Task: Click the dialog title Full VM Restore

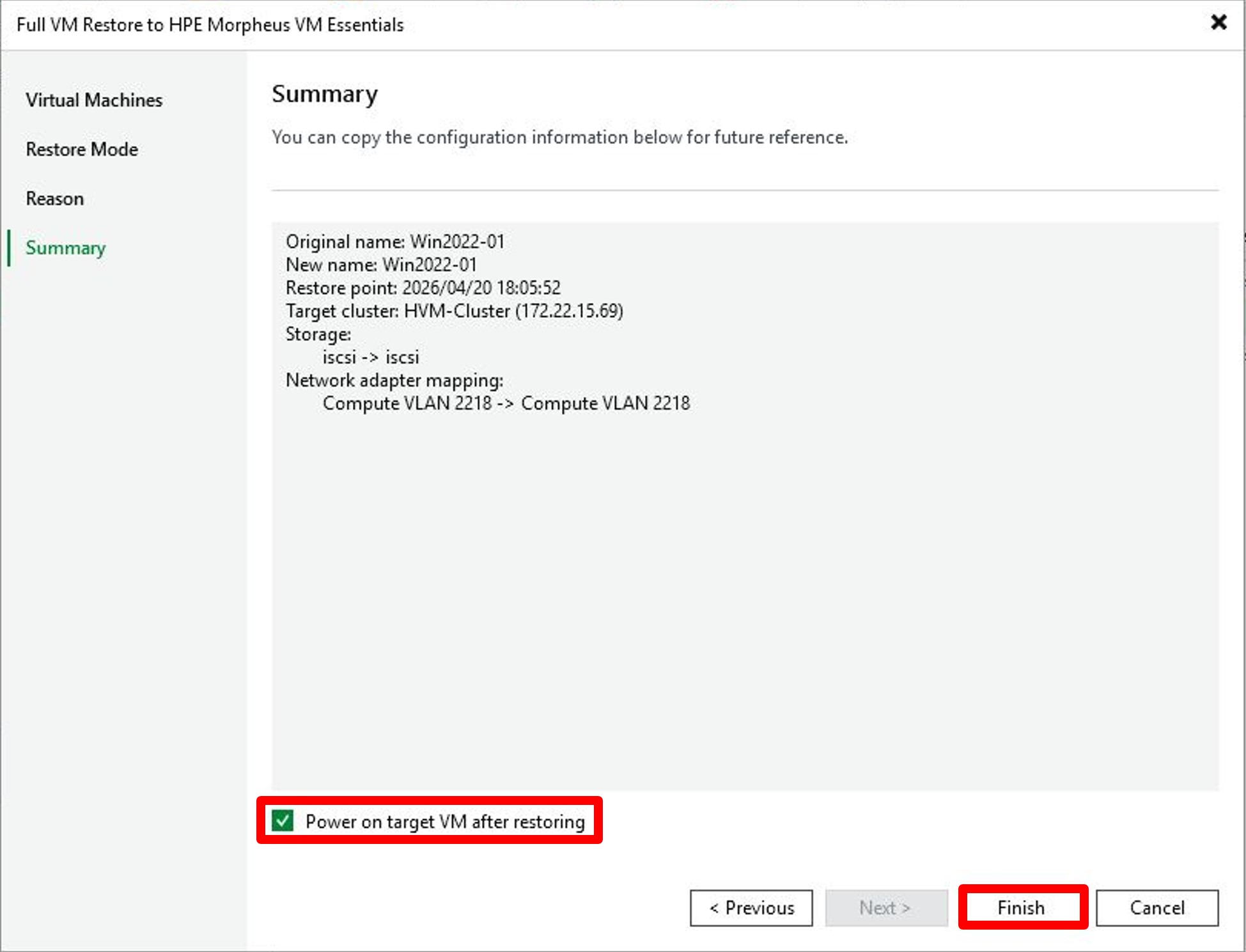Action: [x=210, y=25]
